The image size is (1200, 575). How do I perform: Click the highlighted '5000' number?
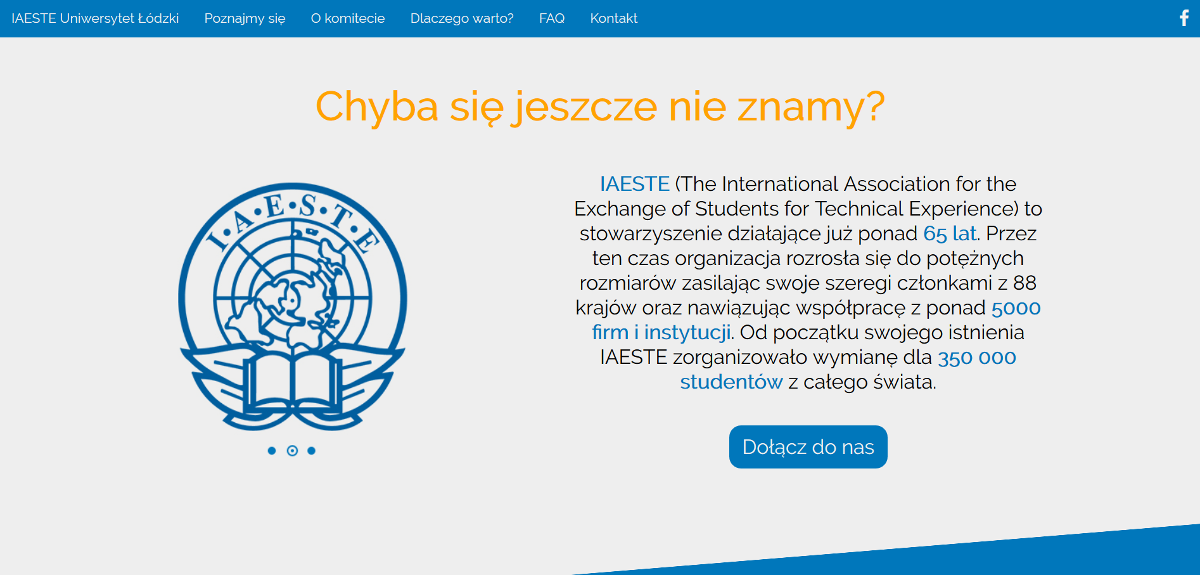[1016, 308]
